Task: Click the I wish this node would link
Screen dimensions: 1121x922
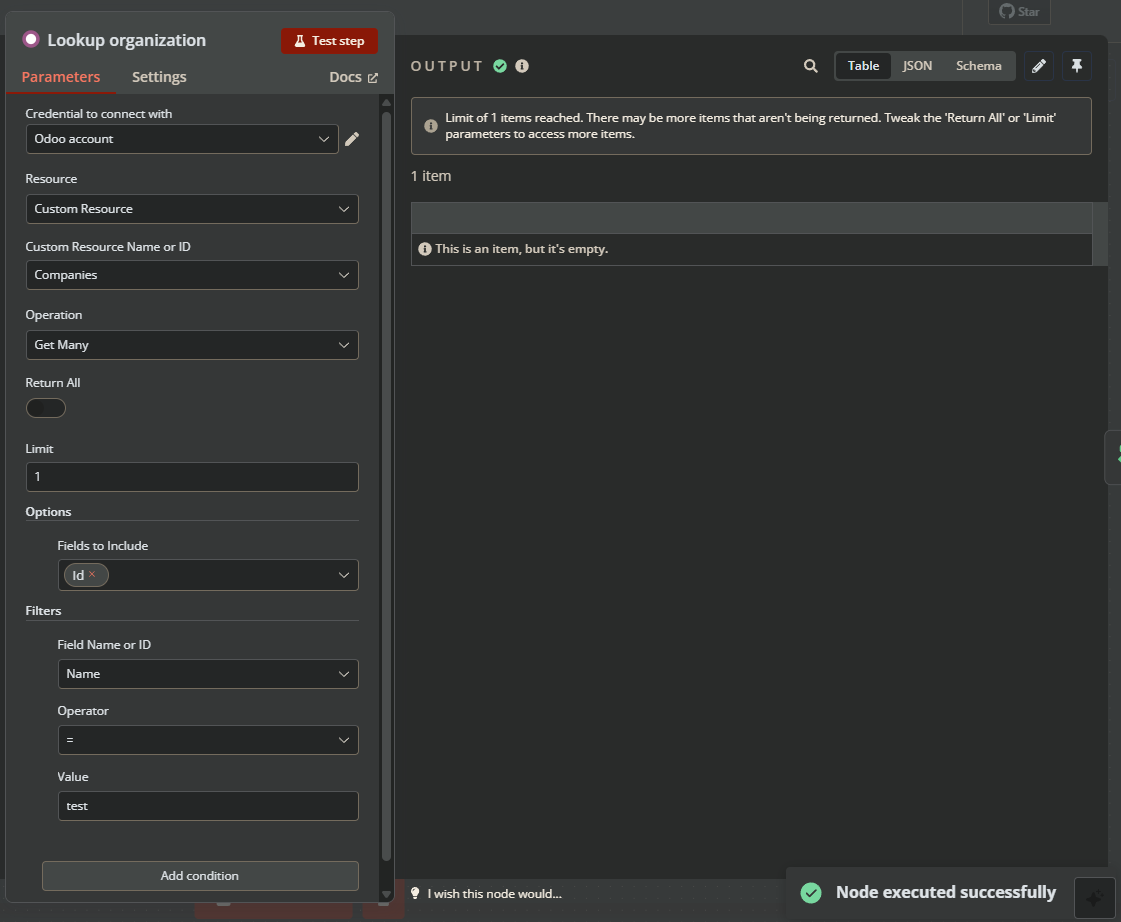Action: click(494, 893)
